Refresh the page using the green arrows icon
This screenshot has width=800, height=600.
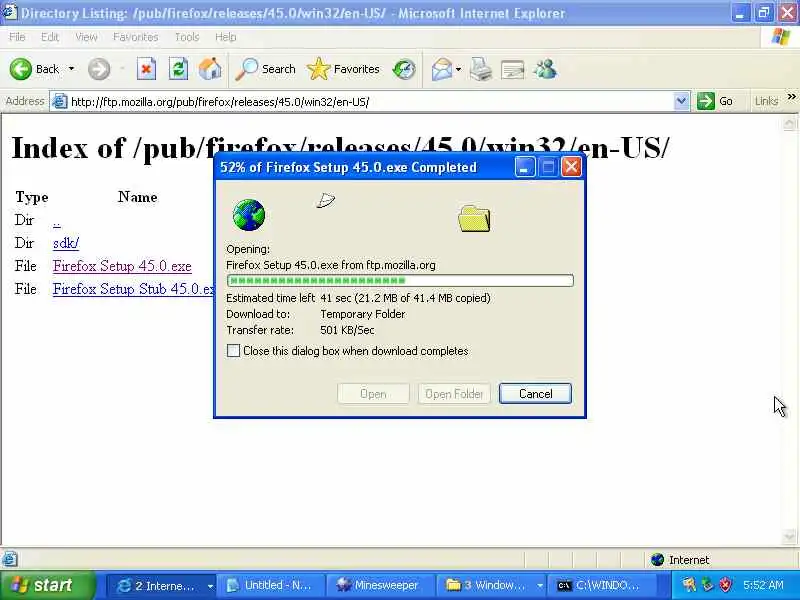coord(178,69)
